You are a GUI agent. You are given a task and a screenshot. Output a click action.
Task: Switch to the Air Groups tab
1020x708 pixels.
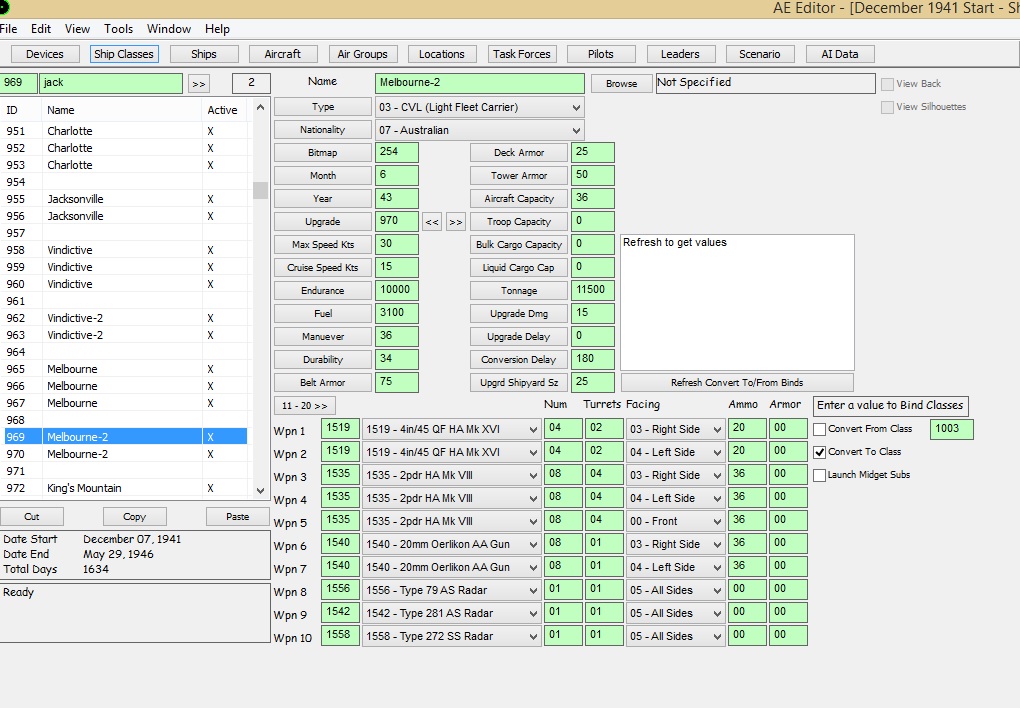pos(362,54)
